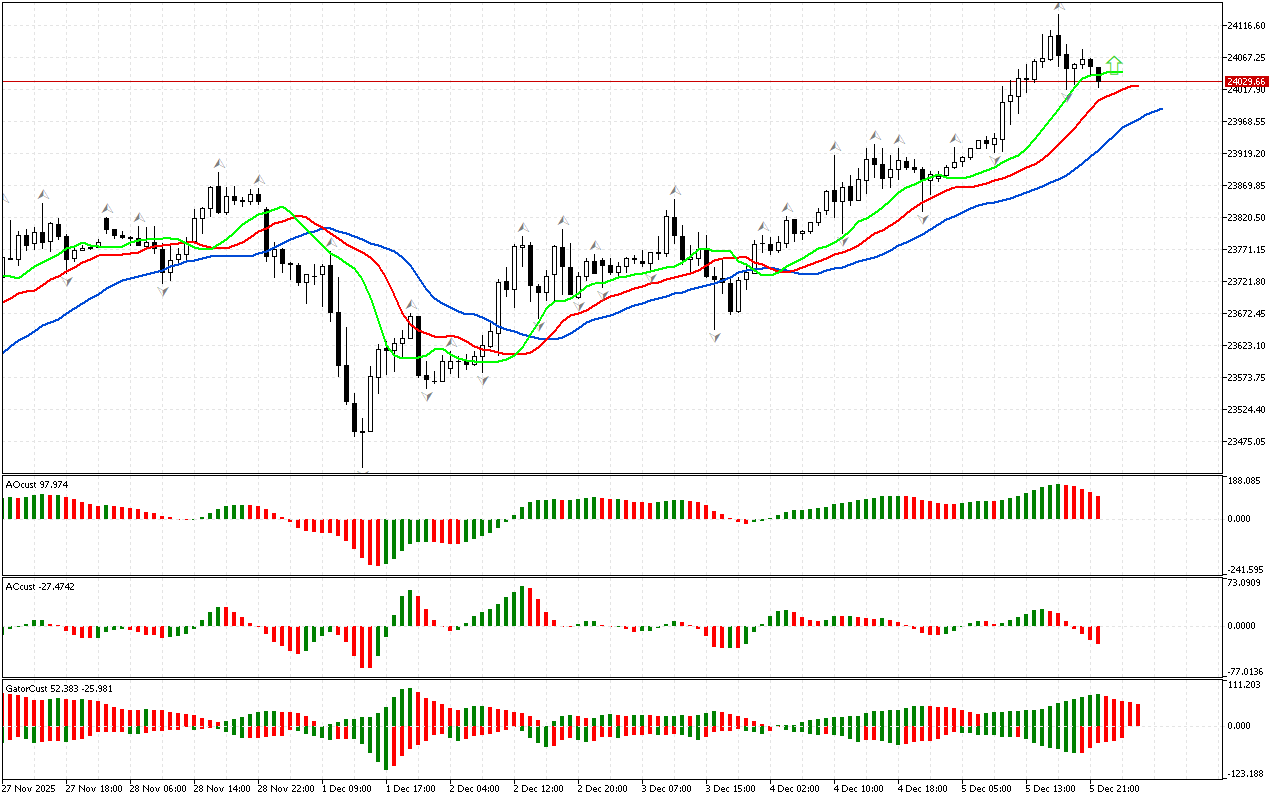
Task: Select the 5 Dec 21:00 time axis label
Action: click(1114, 789)
